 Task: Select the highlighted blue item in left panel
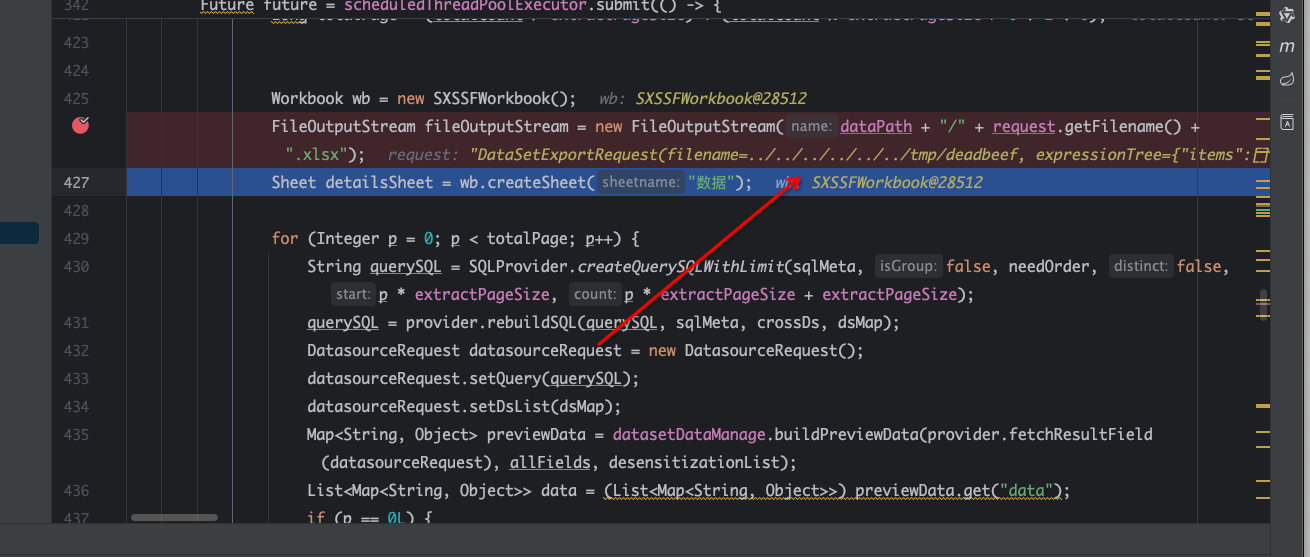point(19,233)
